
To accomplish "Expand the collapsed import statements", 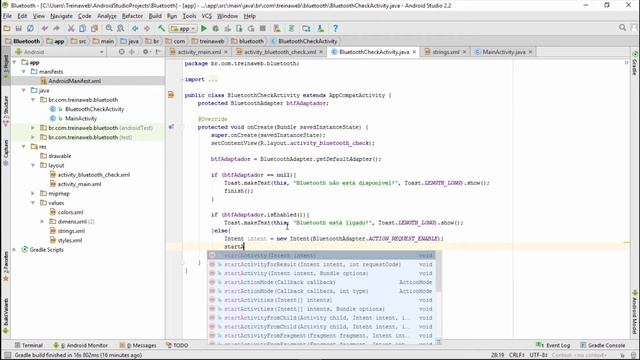I will [213, 80].
